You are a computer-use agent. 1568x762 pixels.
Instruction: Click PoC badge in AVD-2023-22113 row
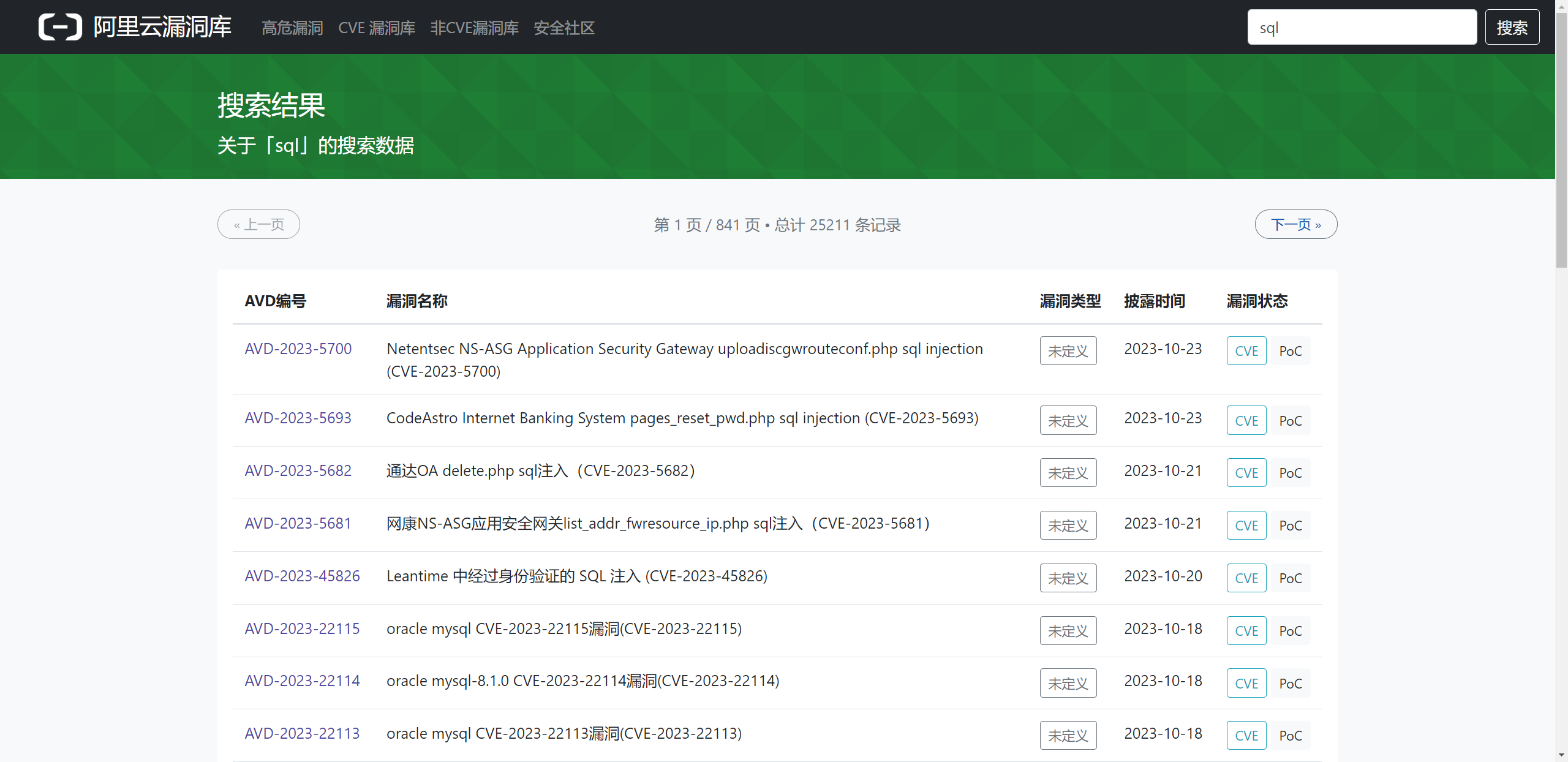click(x=1291, y=736)
